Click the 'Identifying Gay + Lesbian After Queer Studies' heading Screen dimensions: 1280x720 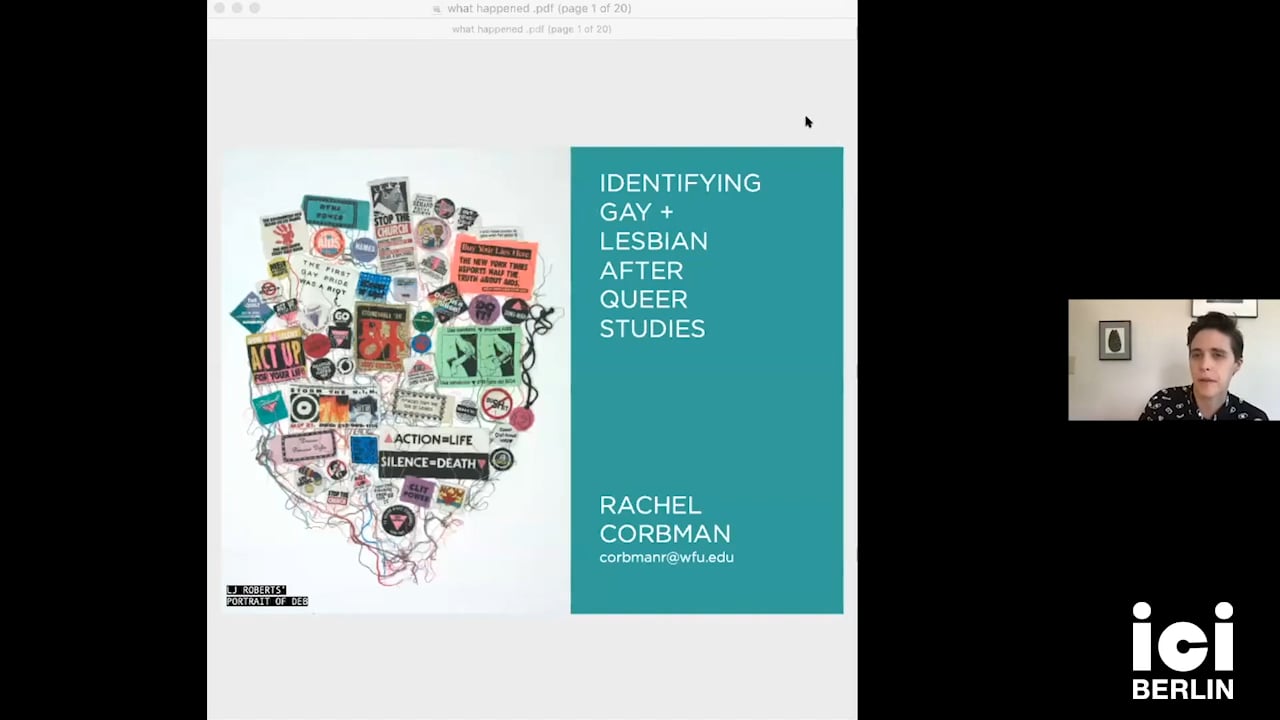click(680, 256)
